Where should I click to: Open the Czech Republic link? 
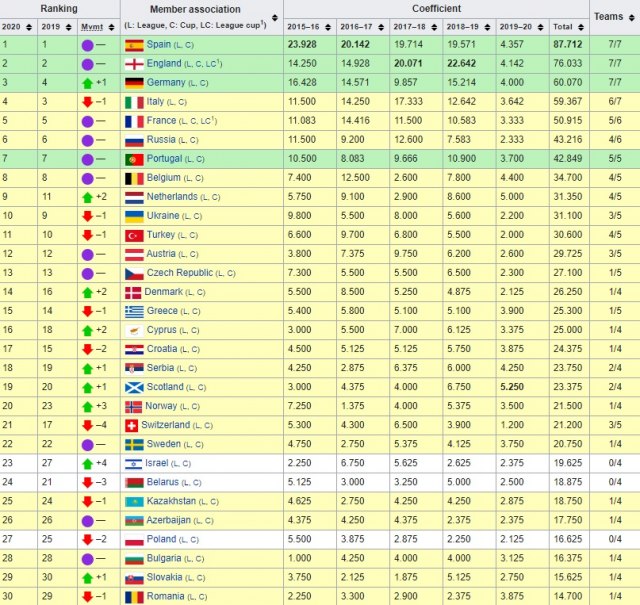click(179, 273)
